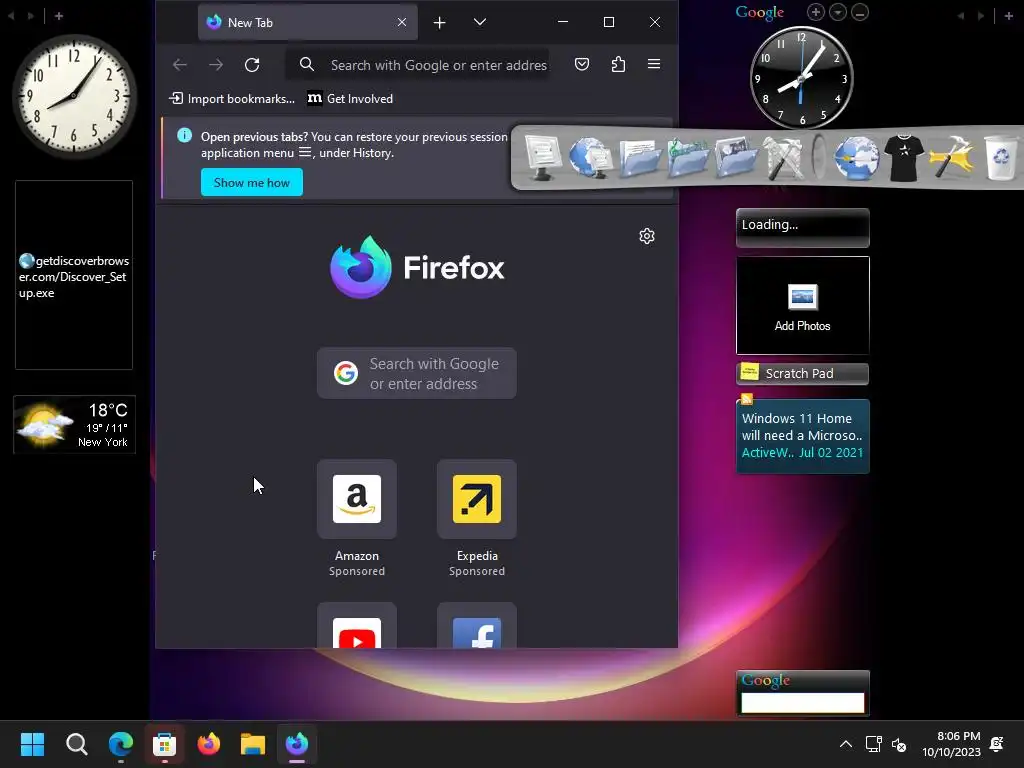The image size is (1024, 768).
Task: Click the Google sidebar plus add gadget button
Action: coord(816,12)
